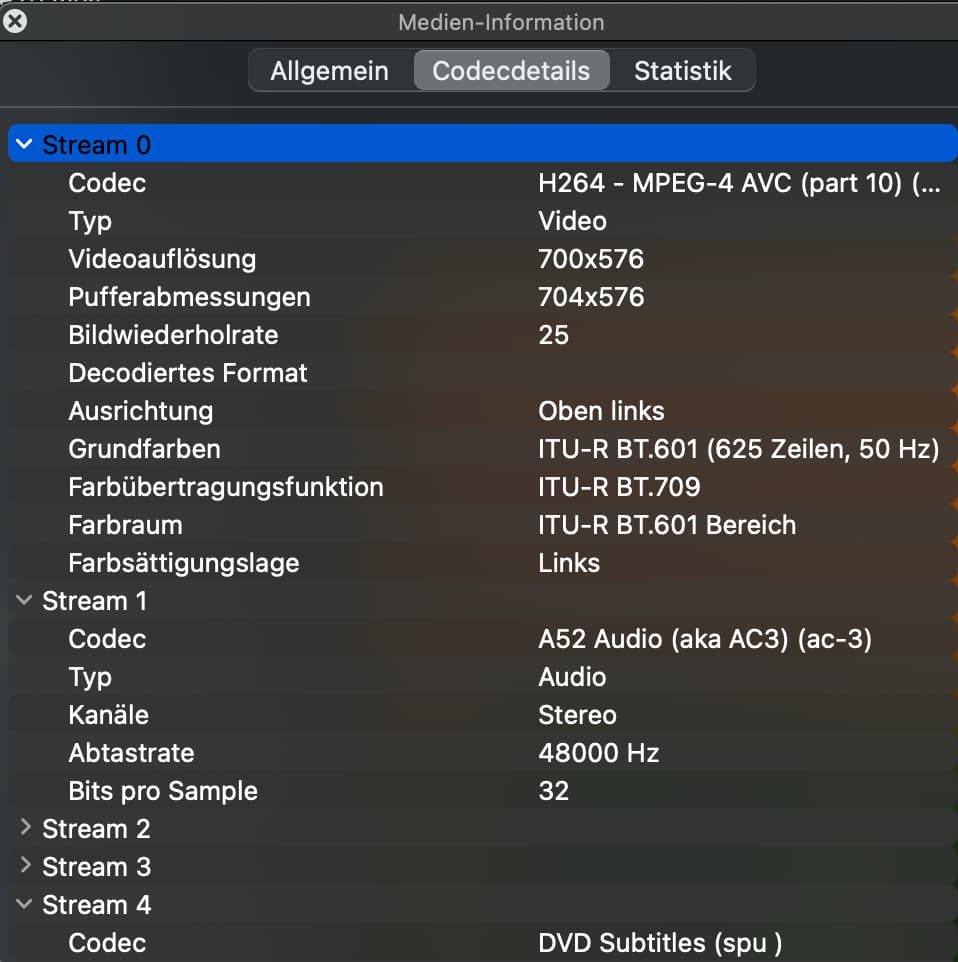Select the DVD Subtitles codec row
Screen dimensions: 958x962
tap(659, 943)
